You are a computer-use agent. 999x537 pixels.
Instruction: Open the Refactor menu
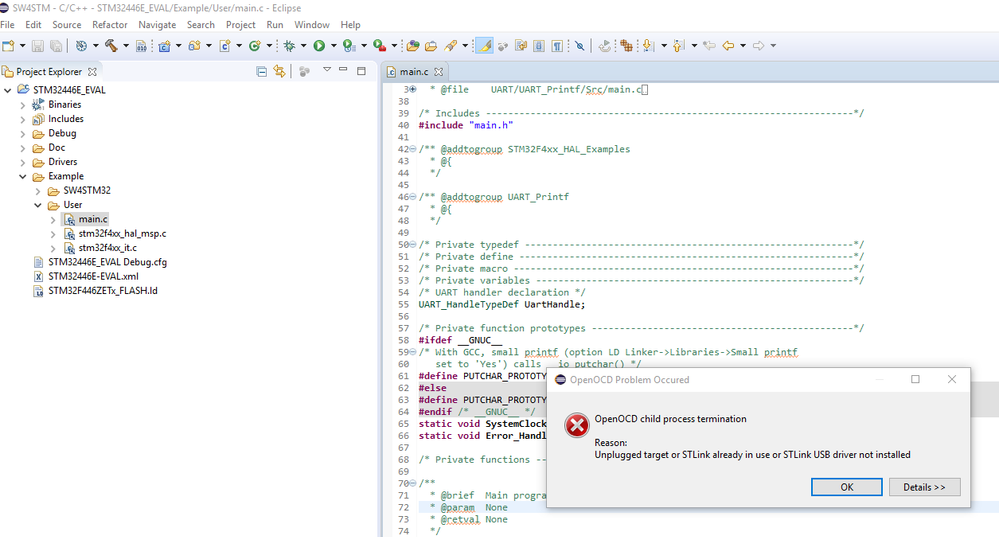[110, 25]
